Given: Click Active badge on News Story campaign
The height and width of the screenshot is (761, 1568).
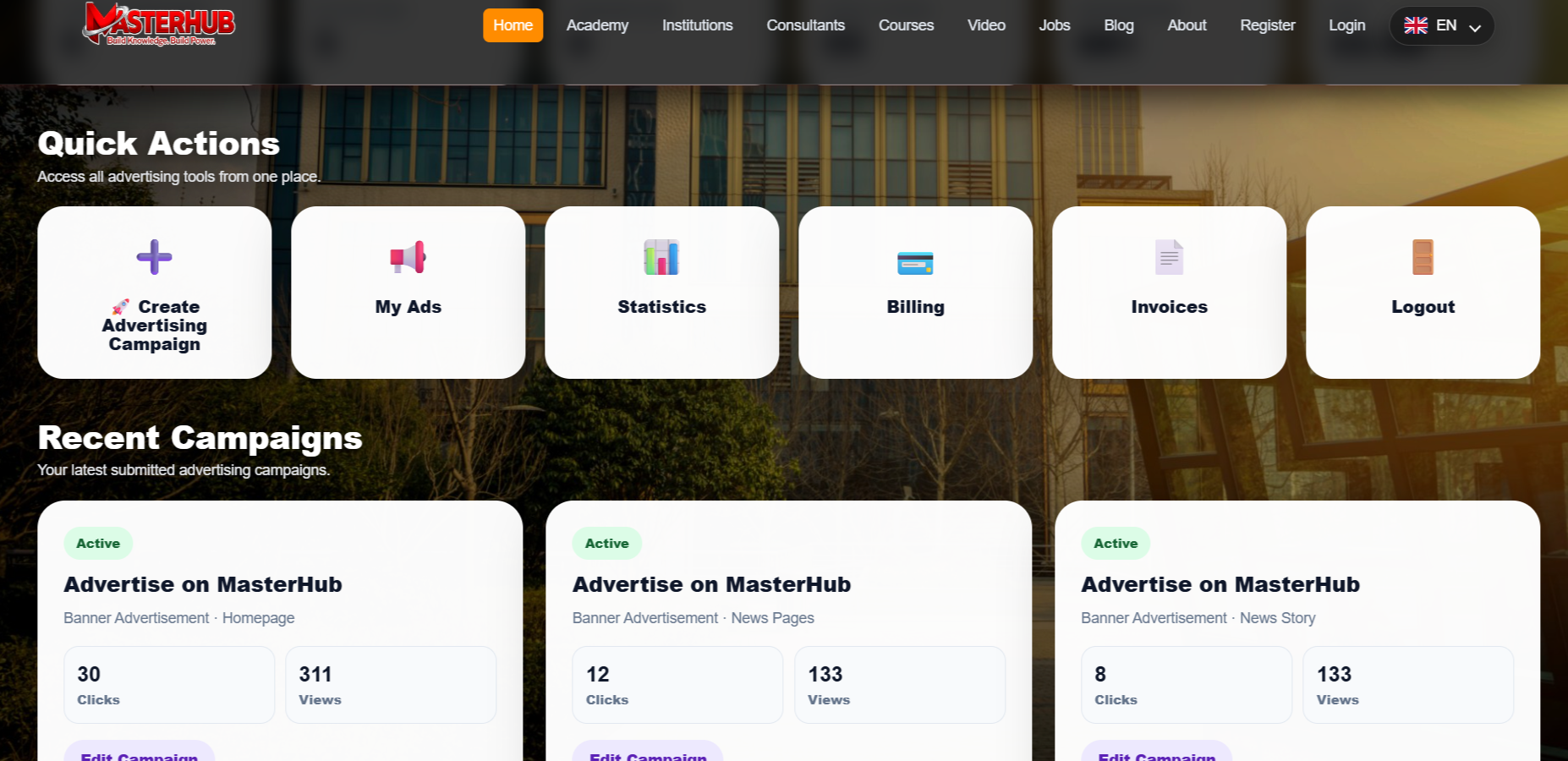Looking at the screenshot, I should (x=1116, y=544).
